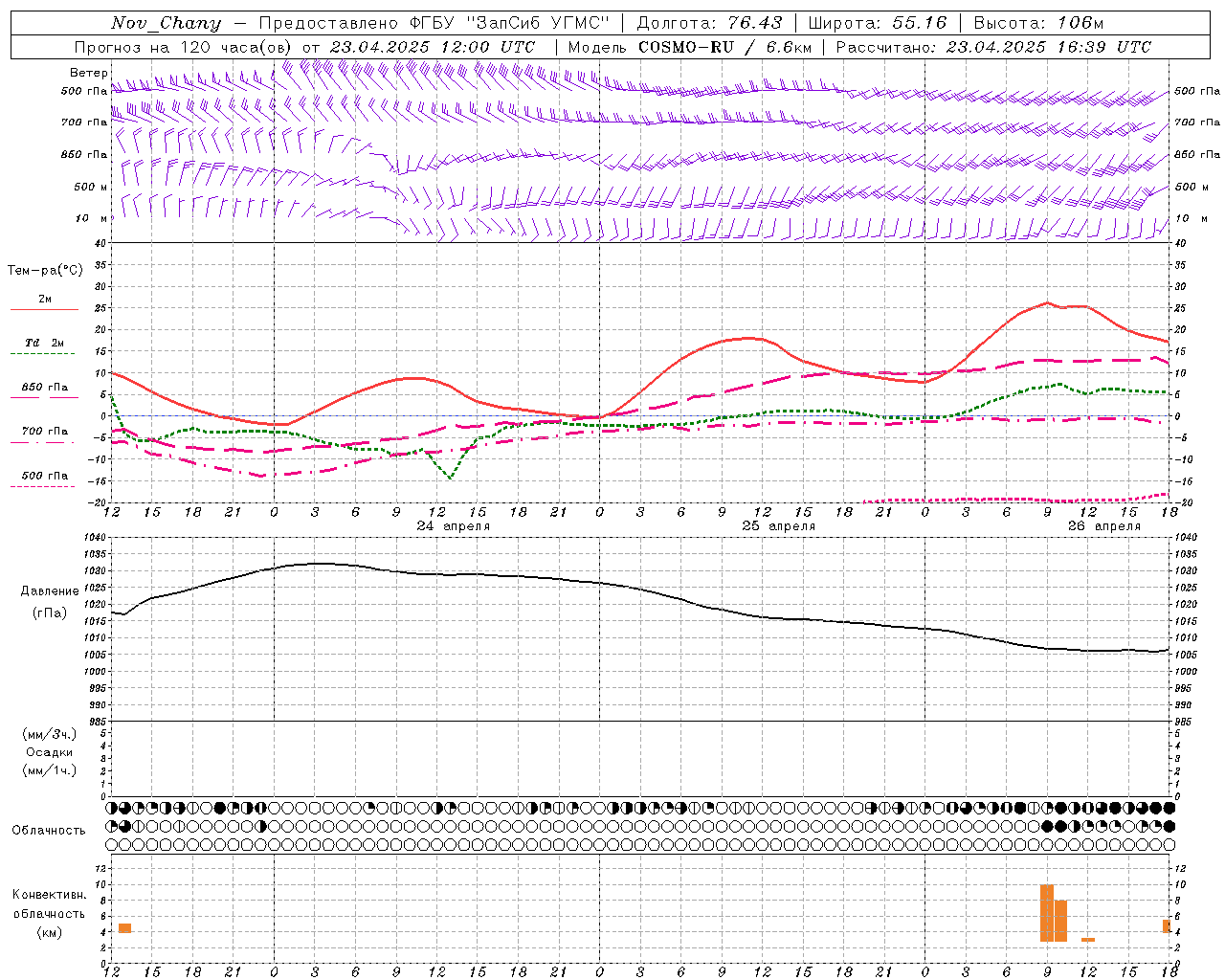
Task: Click the 700 гПа entry in temperature legend
Action: pyautogui.click(x=45, y=432)
